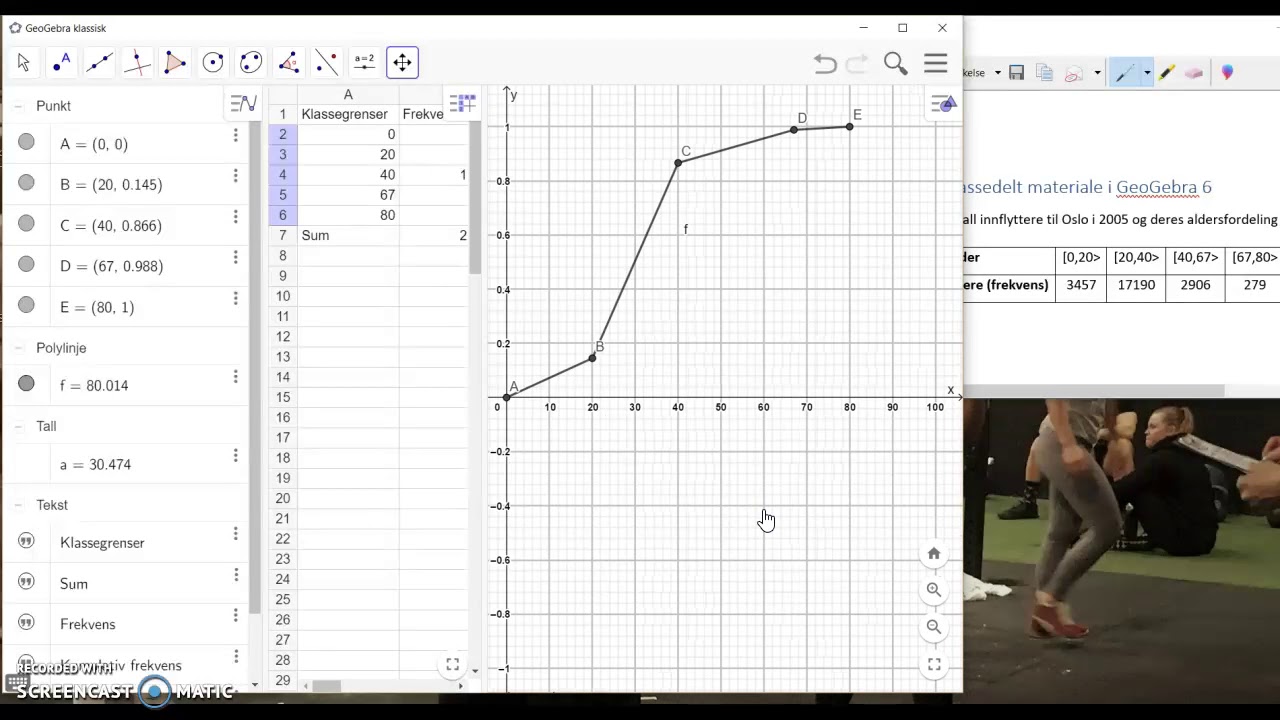Screen dimensions: 1280x720
Task: Toggle visibility of text Klassegrenser
Action: coord(26,541)
